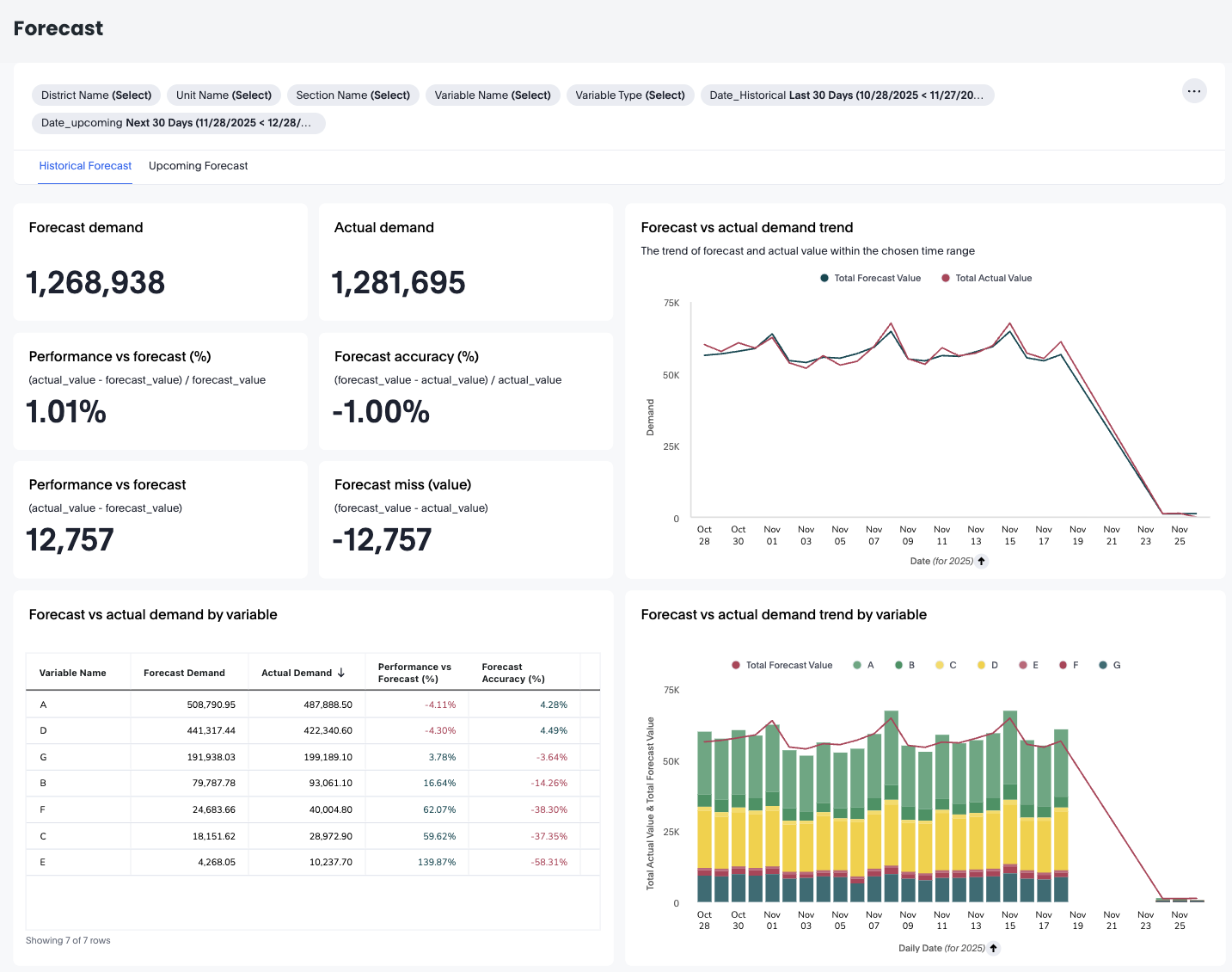This screenshot has width=1232, height=972.
Task: Toggle series D in the stacked chart legend
Action: coord(981,665)
